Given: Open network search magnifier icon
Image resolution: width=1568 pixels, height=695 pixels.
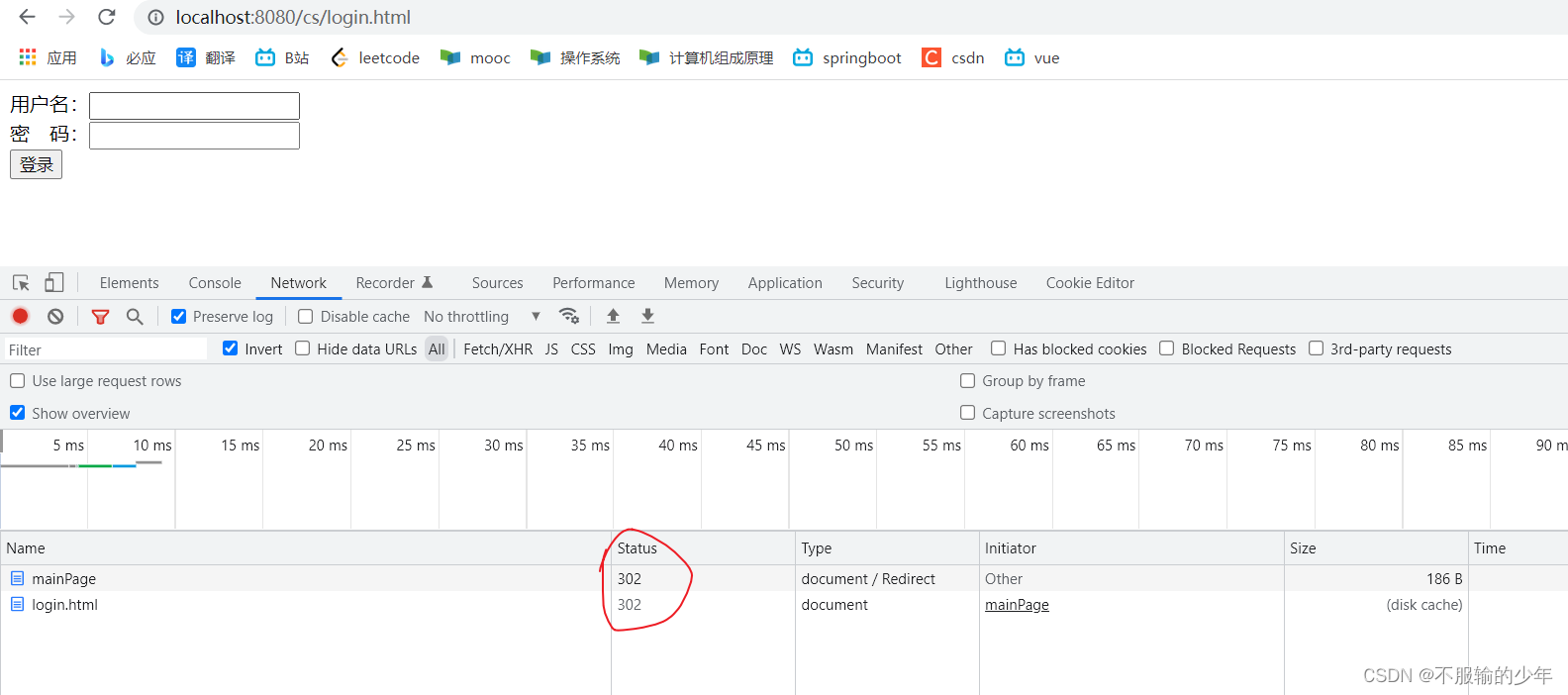Looking at the screenshot, I should [135, 316].
